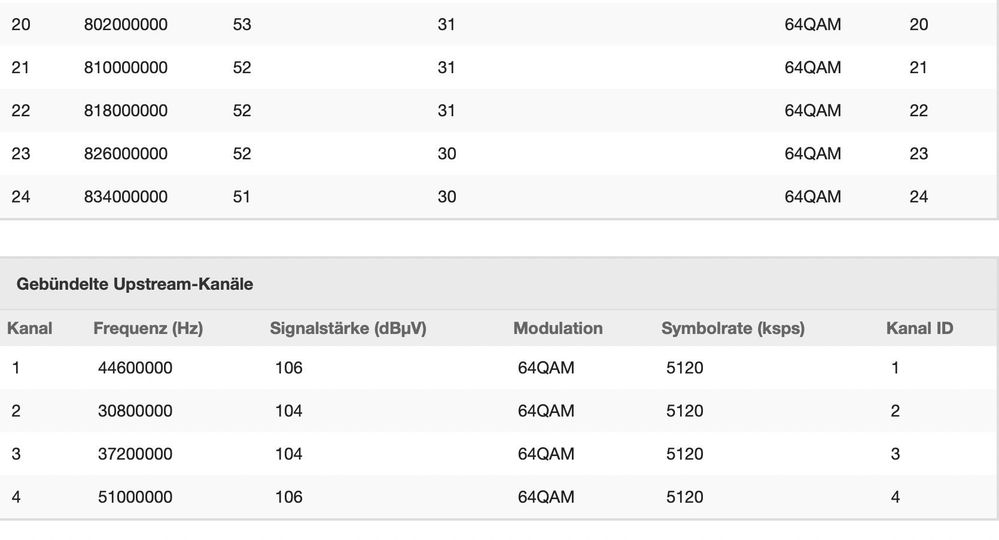Select symbol rate 5120 in upstream channel 4 row
Screen dimensions: 999x540
pyautogui.click(x=685, y=497)
